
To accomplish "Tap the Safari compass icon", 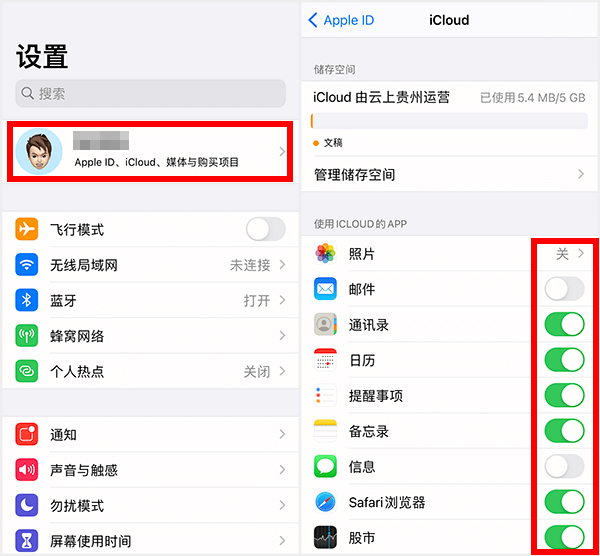I will pyautogui.click(x=325, y=502).
